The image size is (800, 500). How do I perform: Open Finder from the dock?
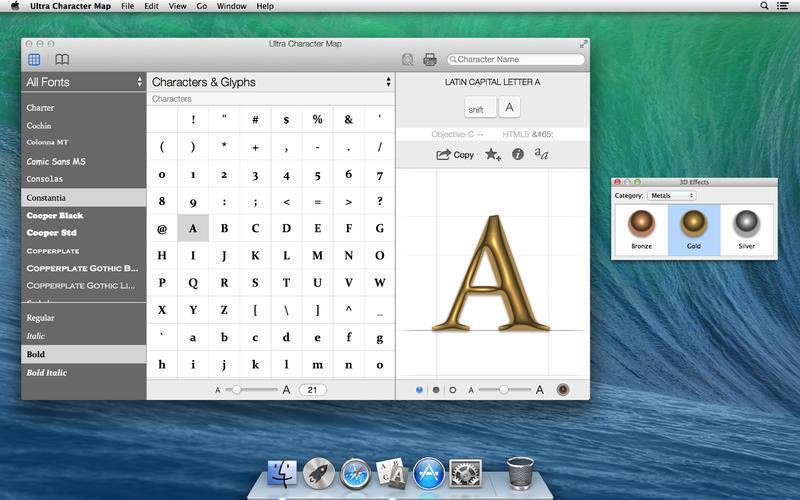pyautogui.click(x=282, y=472)
